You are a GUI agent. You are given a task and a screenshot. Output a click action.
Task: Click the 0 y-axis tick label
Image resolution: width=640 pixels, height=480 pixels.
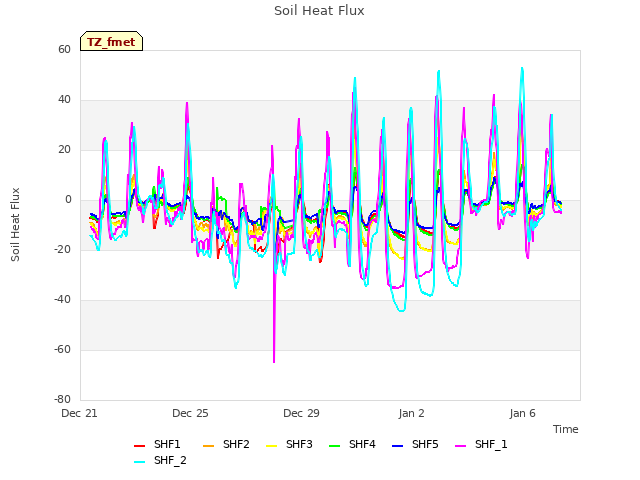(x=68, y=200)
